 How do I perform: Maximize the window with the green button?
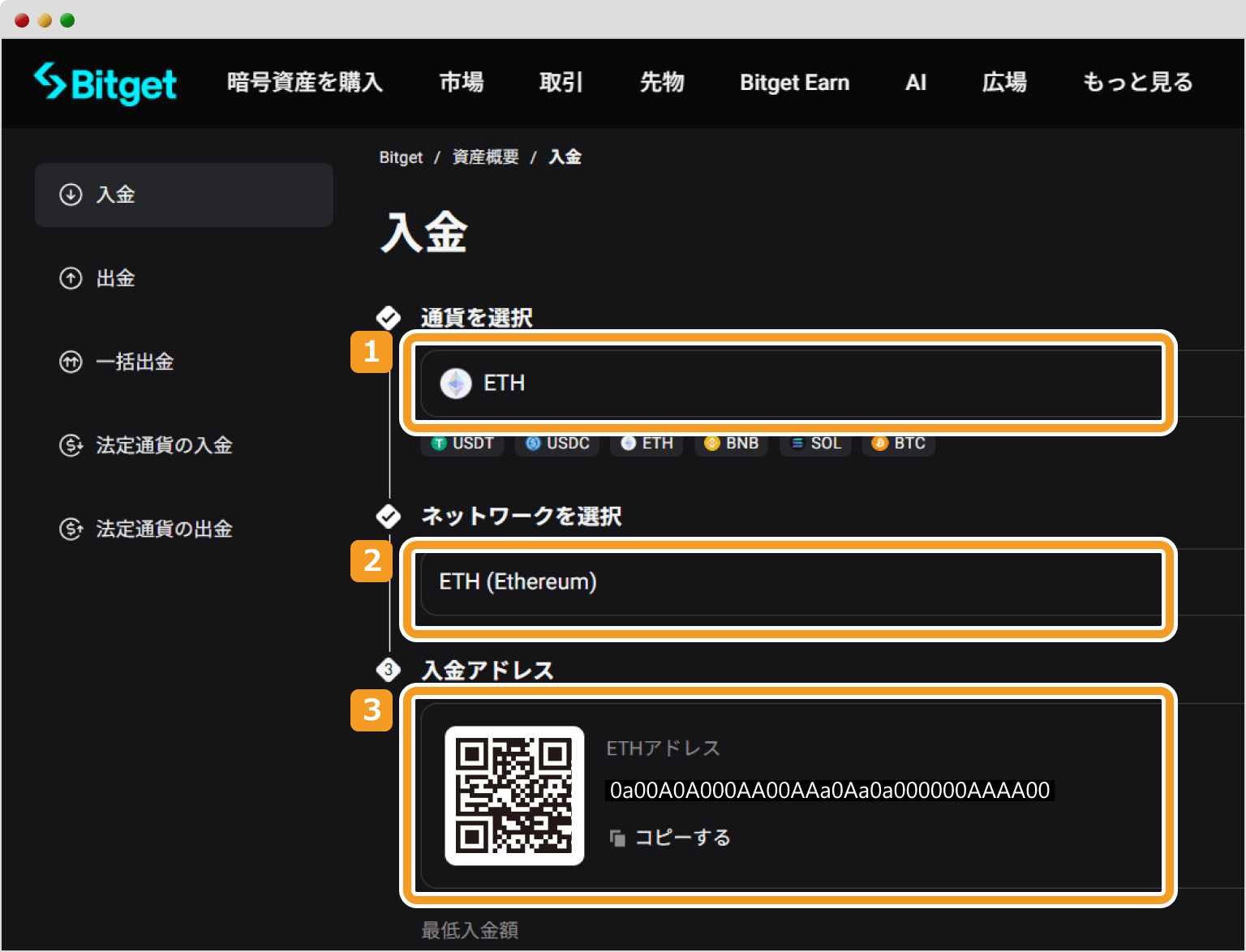click(x=67, y=20)
